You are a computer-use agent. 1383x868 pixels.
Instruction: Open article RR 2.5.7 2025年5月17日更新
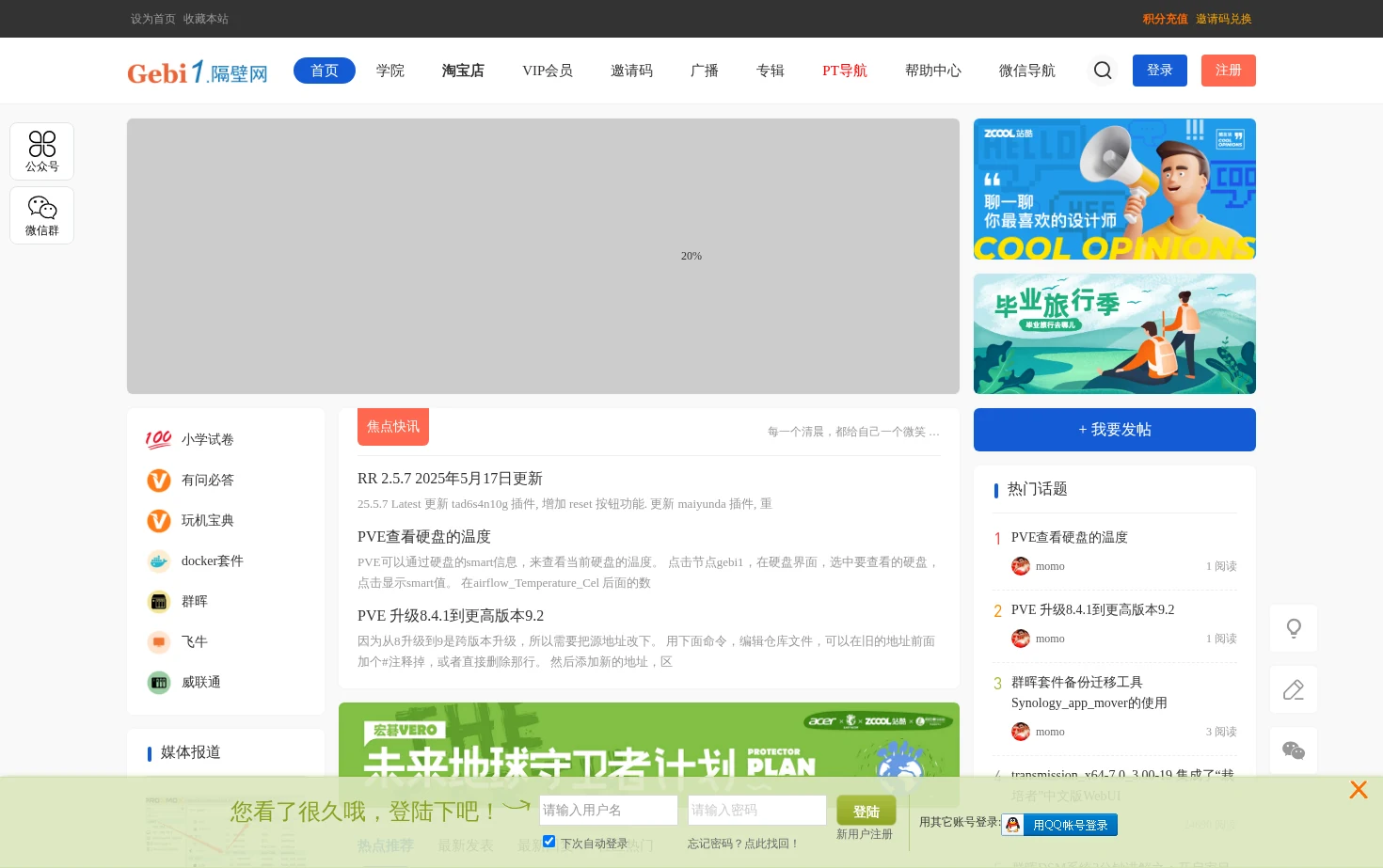point(450,479)
